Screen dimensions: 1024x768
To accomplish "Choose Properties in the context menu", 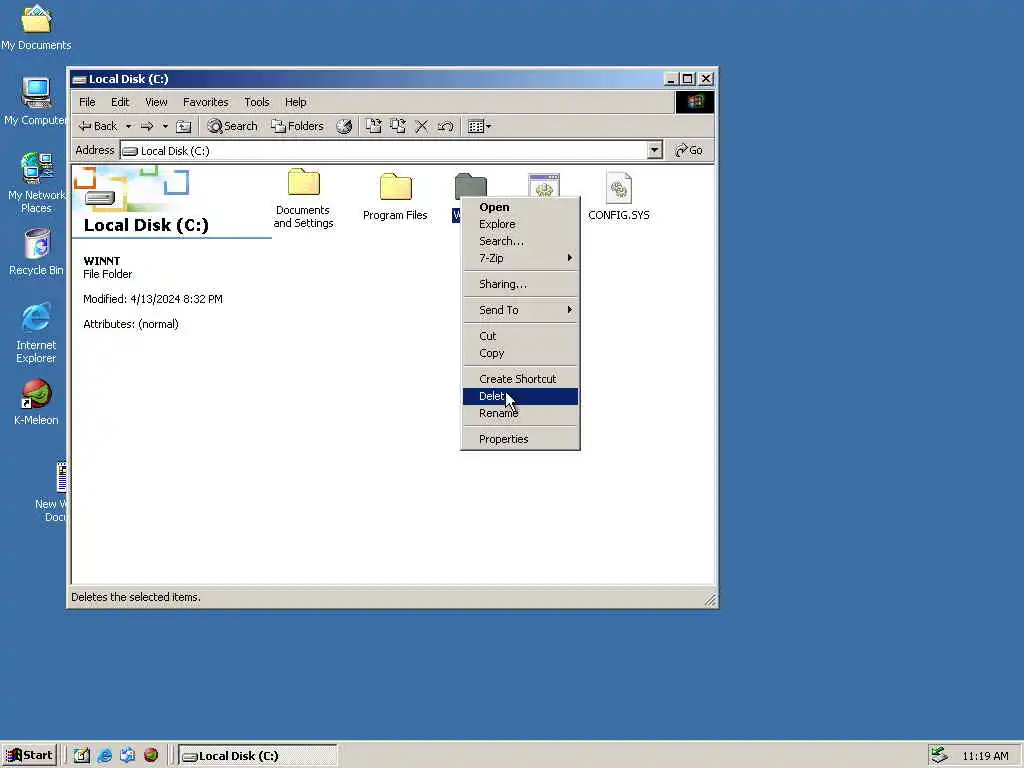I will click(x=520, y=439).
